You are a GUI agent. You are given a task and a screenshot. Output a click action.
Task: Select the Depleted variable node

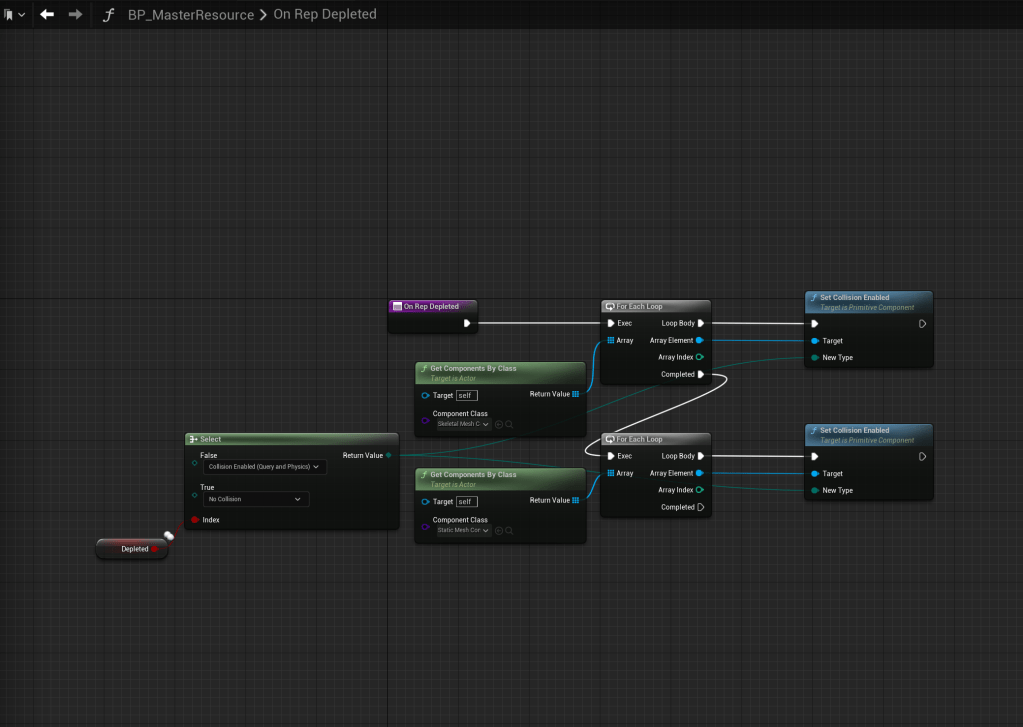(132, 549)
